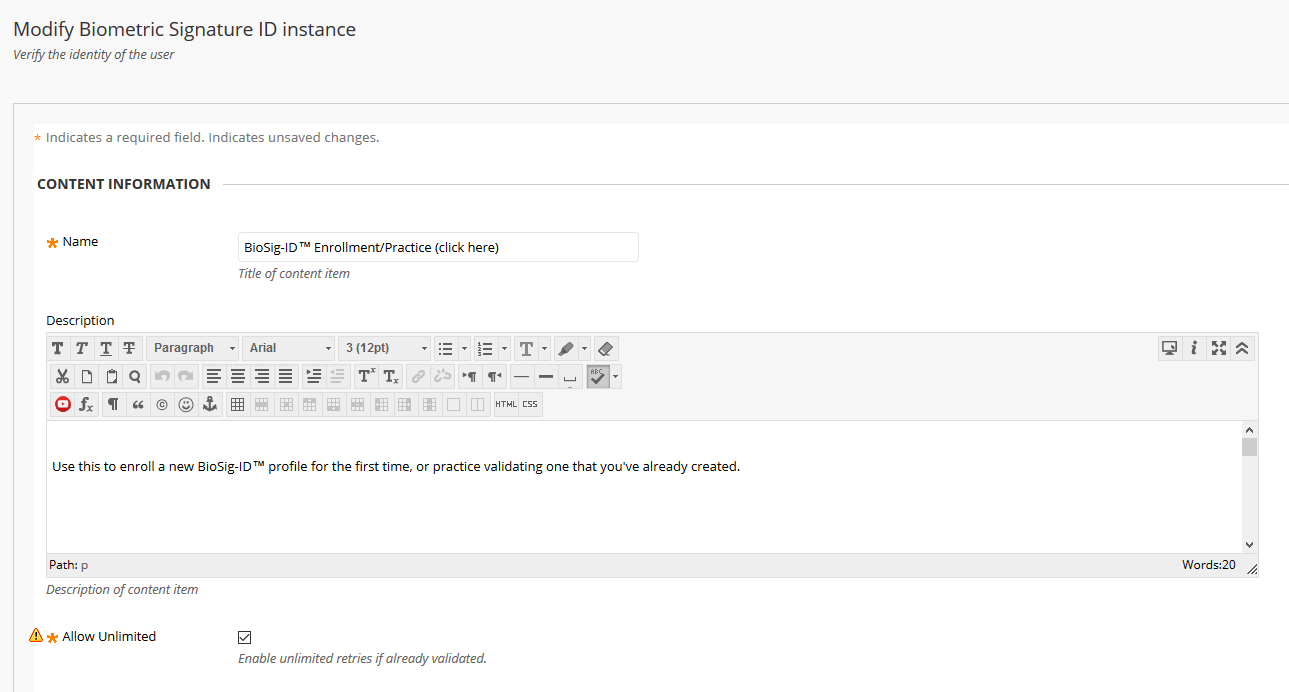Open the 3 (12pt) font size dropdown
This screenshot has width=1289, height=692.
click(x=385, y=348)
